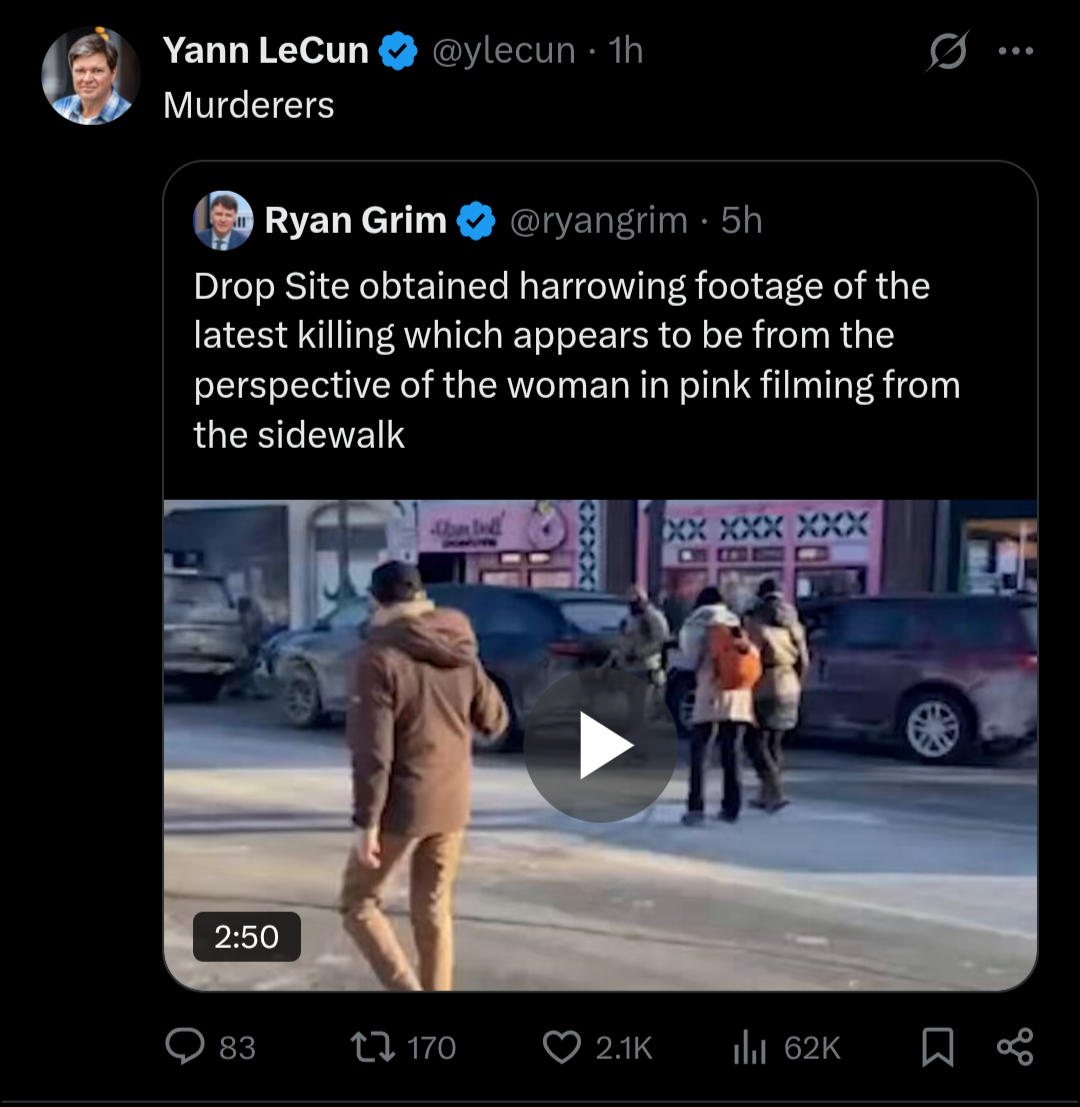
Task: Select the 5h timestamp on the quote
Action: pos(741,220)
